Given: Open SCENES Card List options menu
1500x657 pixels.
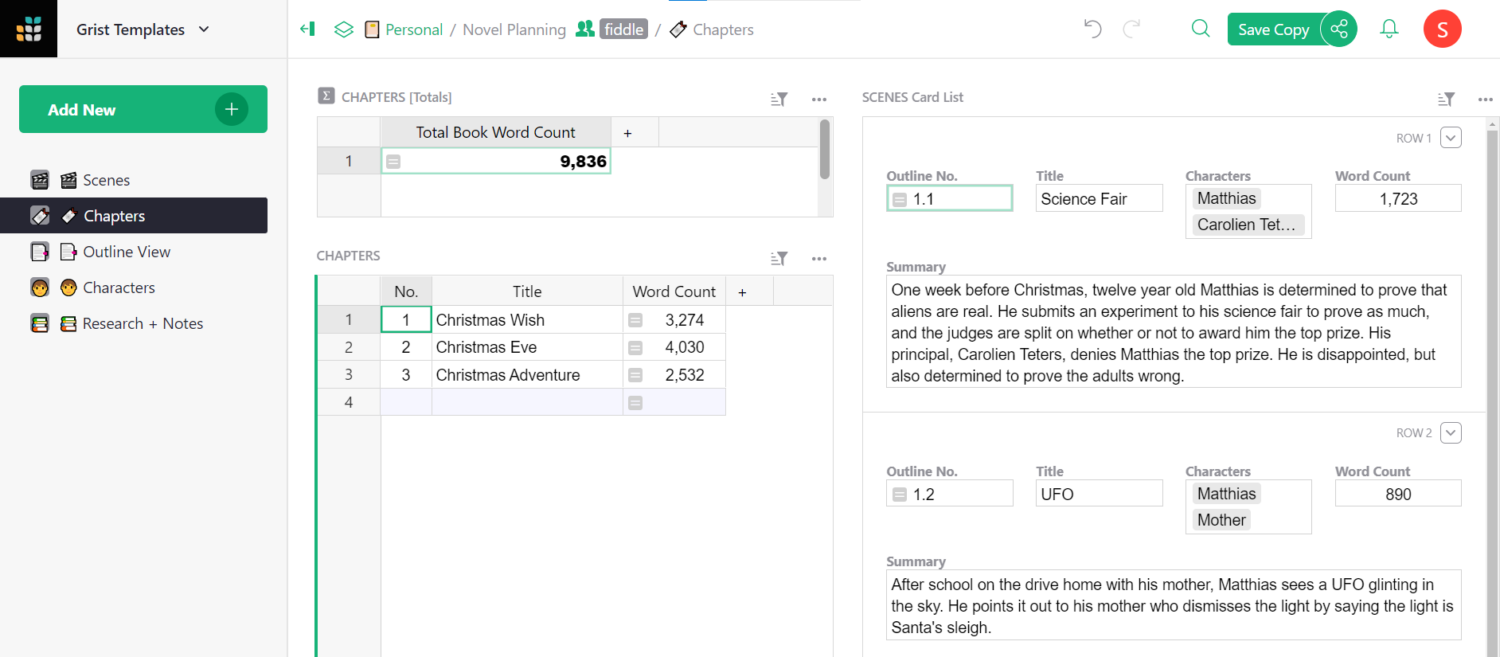Looking at the screenshot, I should click(1485, 98).
